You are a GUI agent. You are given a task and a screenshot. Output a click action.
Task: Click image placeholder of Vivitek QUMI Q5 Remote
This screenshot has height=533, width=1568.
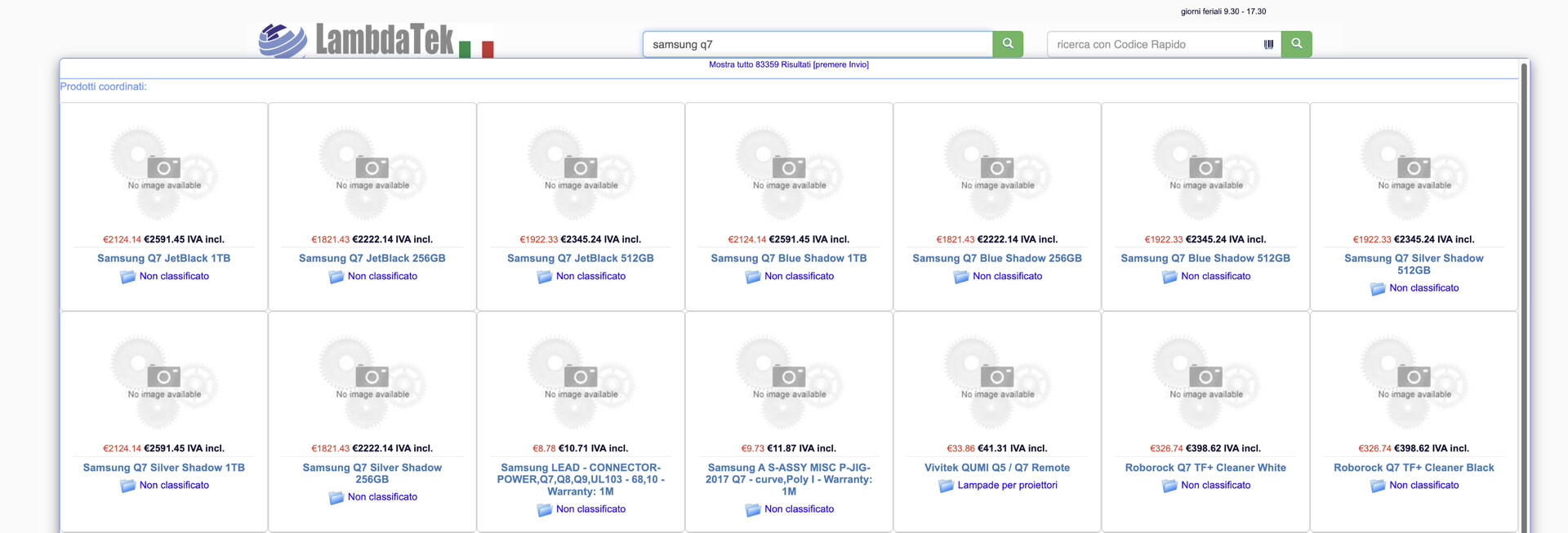997,382
